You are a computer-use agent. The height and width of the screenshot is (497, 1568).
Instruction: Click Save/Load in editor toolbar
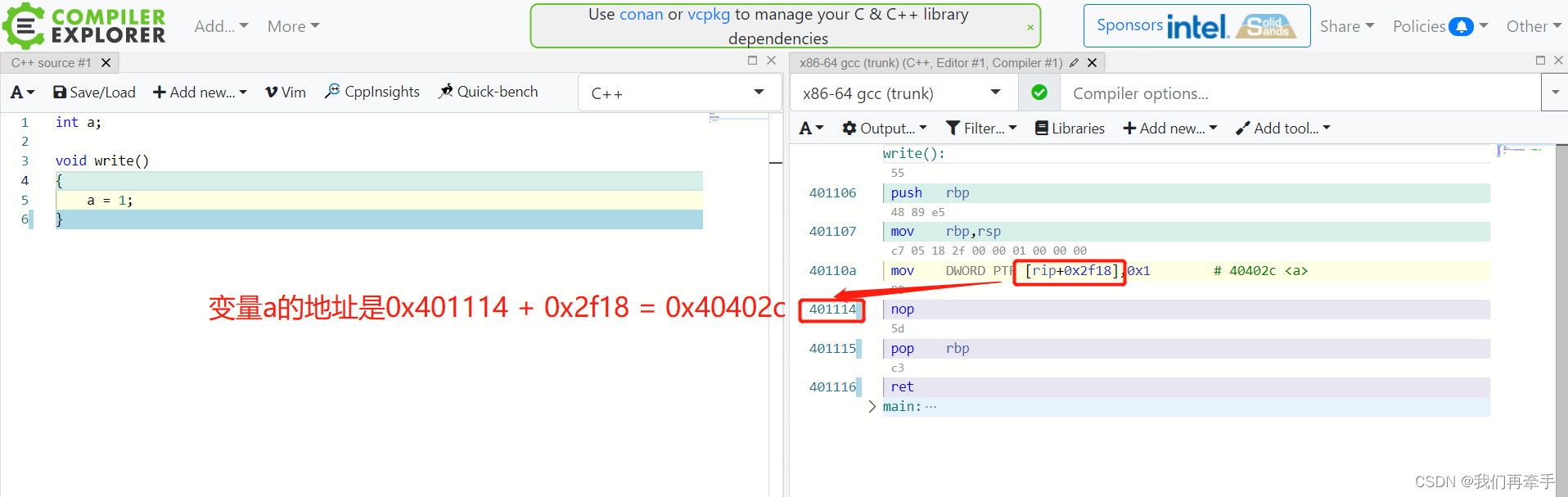click(x=94, y=93)
